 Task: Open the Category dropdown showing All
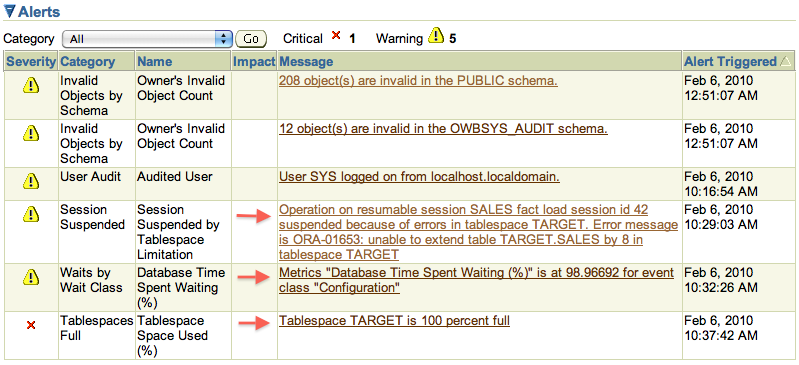tap(147, 39)
